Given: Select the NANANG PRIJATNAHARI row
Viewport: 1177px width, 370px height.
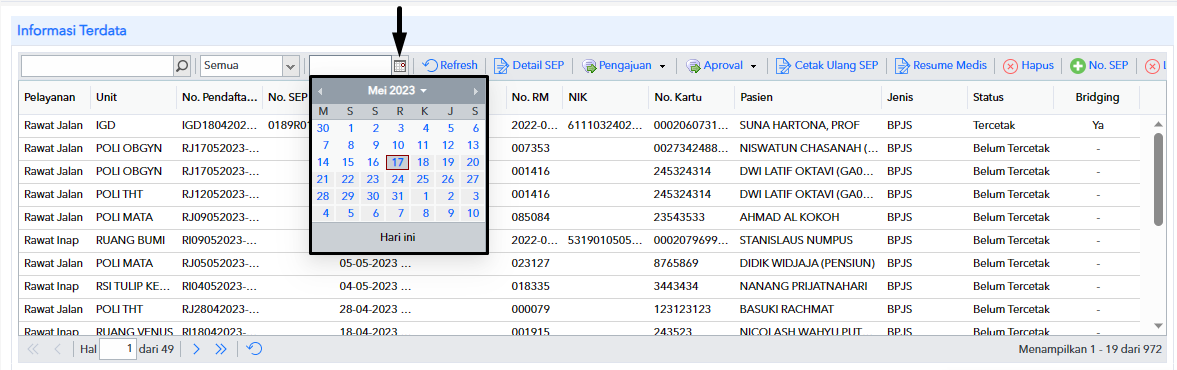Looking at the screenshot, I should 579,287.
